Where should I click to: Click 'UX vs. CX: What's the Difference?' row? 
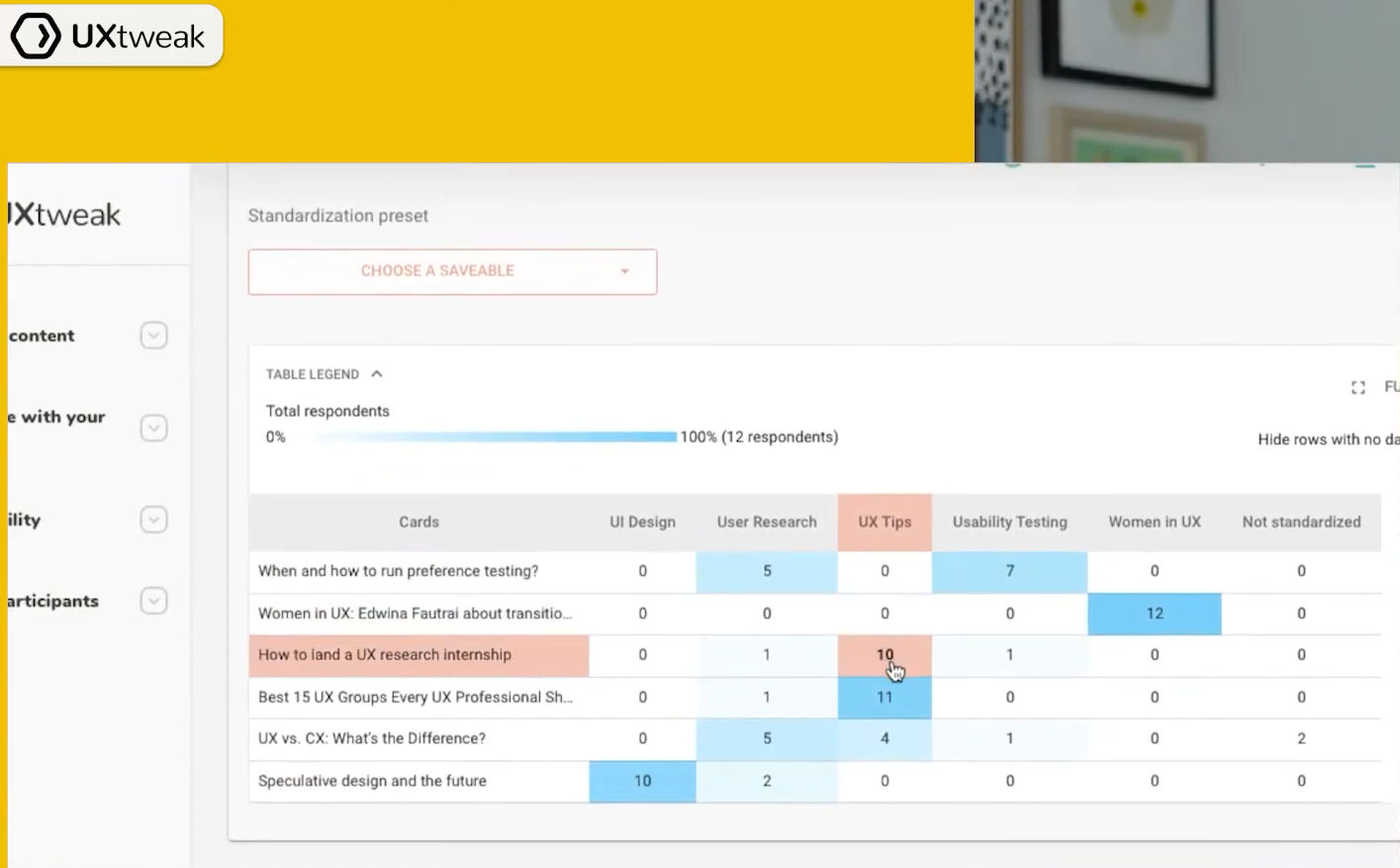pyautogui.click(x=815, y=739)
